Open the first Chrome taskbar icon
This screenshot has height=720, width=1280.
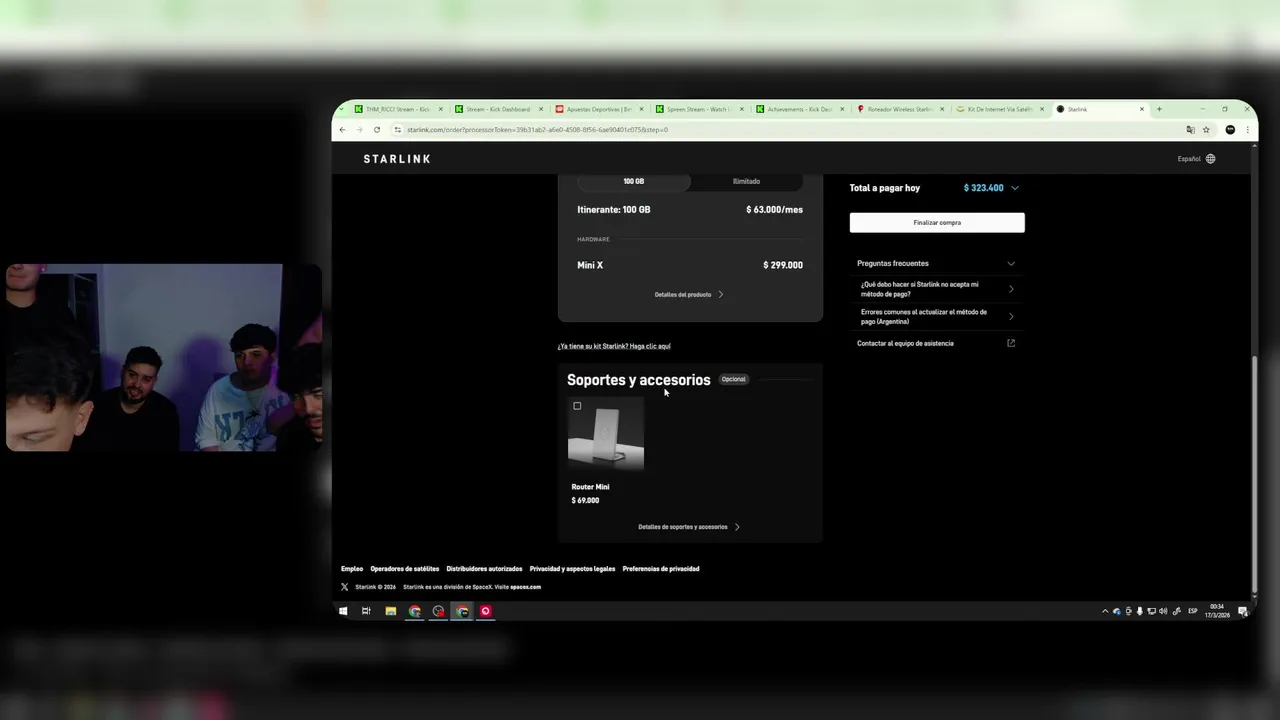point(415,611)
